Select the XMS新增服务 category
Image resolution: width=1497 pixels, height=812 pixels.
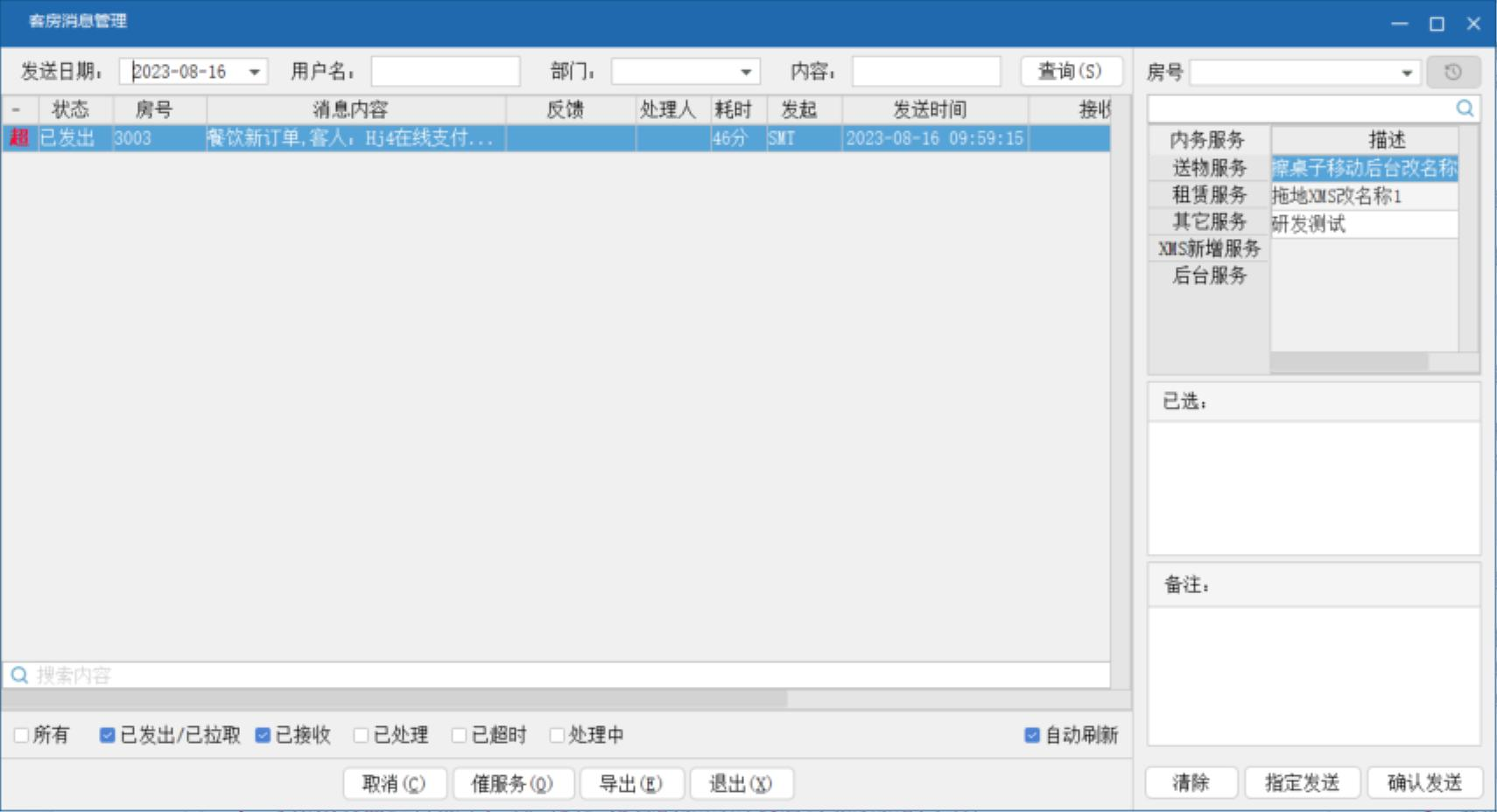click(x=1209, y=248)
